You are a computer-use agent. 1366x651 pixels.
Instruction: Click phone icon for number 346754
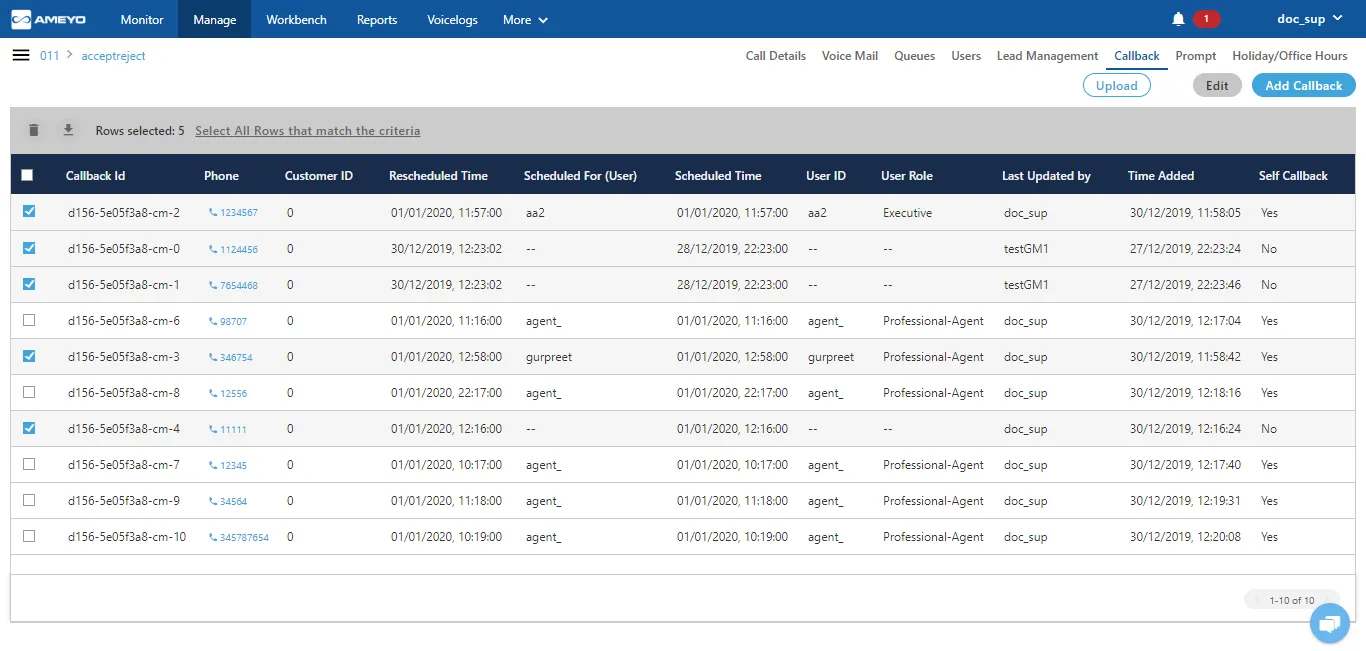click(213, 357)
